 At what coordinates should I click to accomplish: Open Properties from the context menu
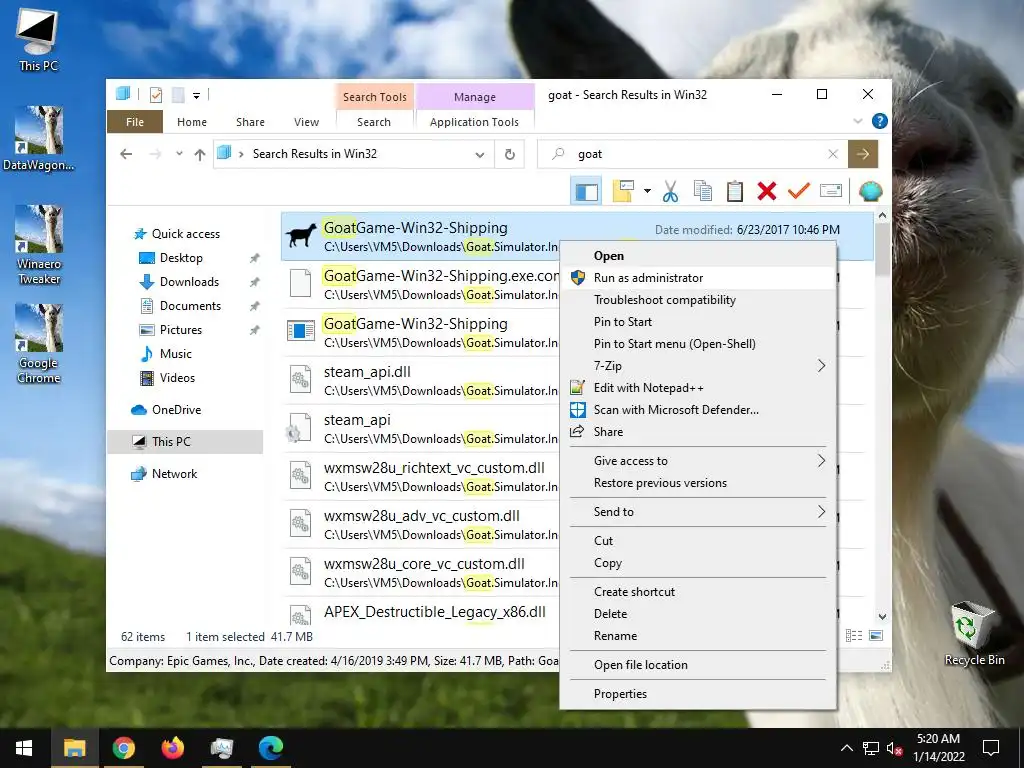(698, 694)
